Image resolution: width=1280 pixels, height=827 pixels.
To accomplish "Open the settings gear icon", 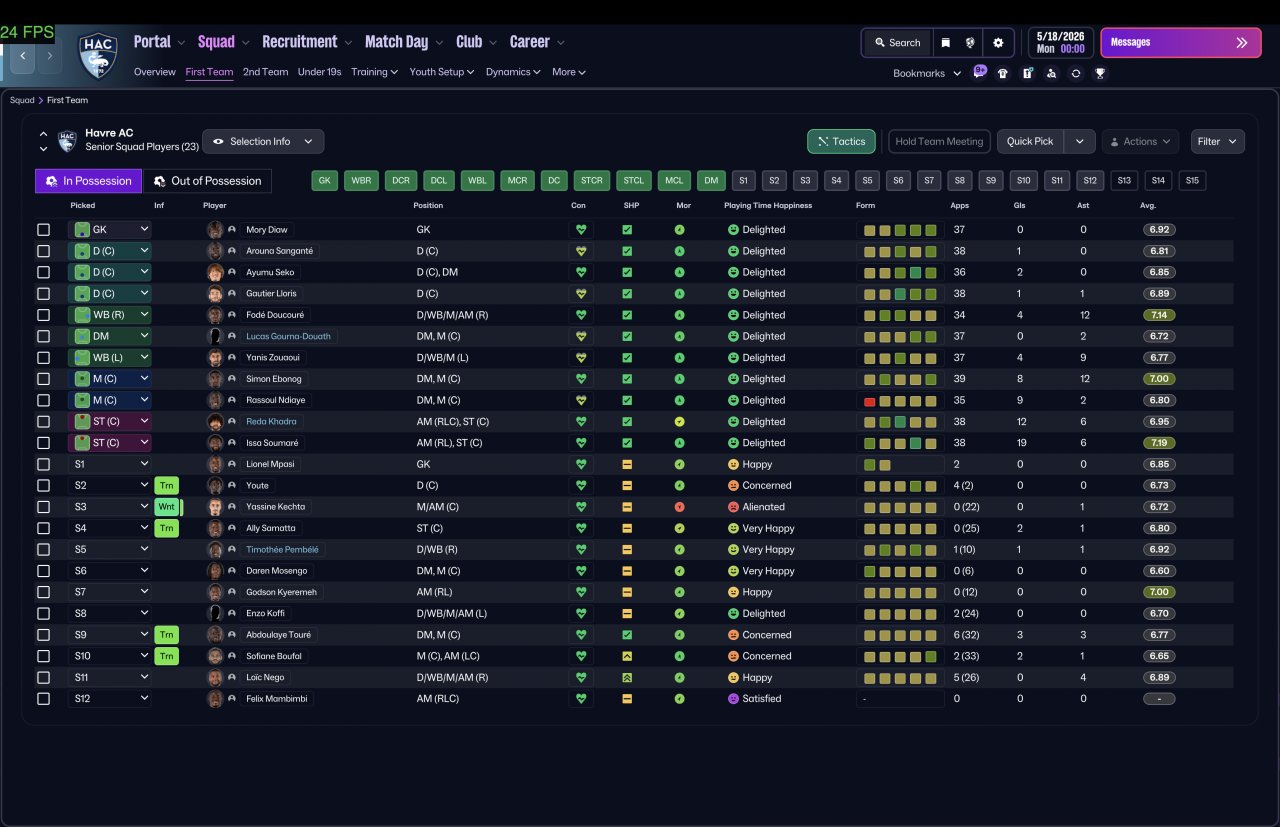I will coord(998,43).
